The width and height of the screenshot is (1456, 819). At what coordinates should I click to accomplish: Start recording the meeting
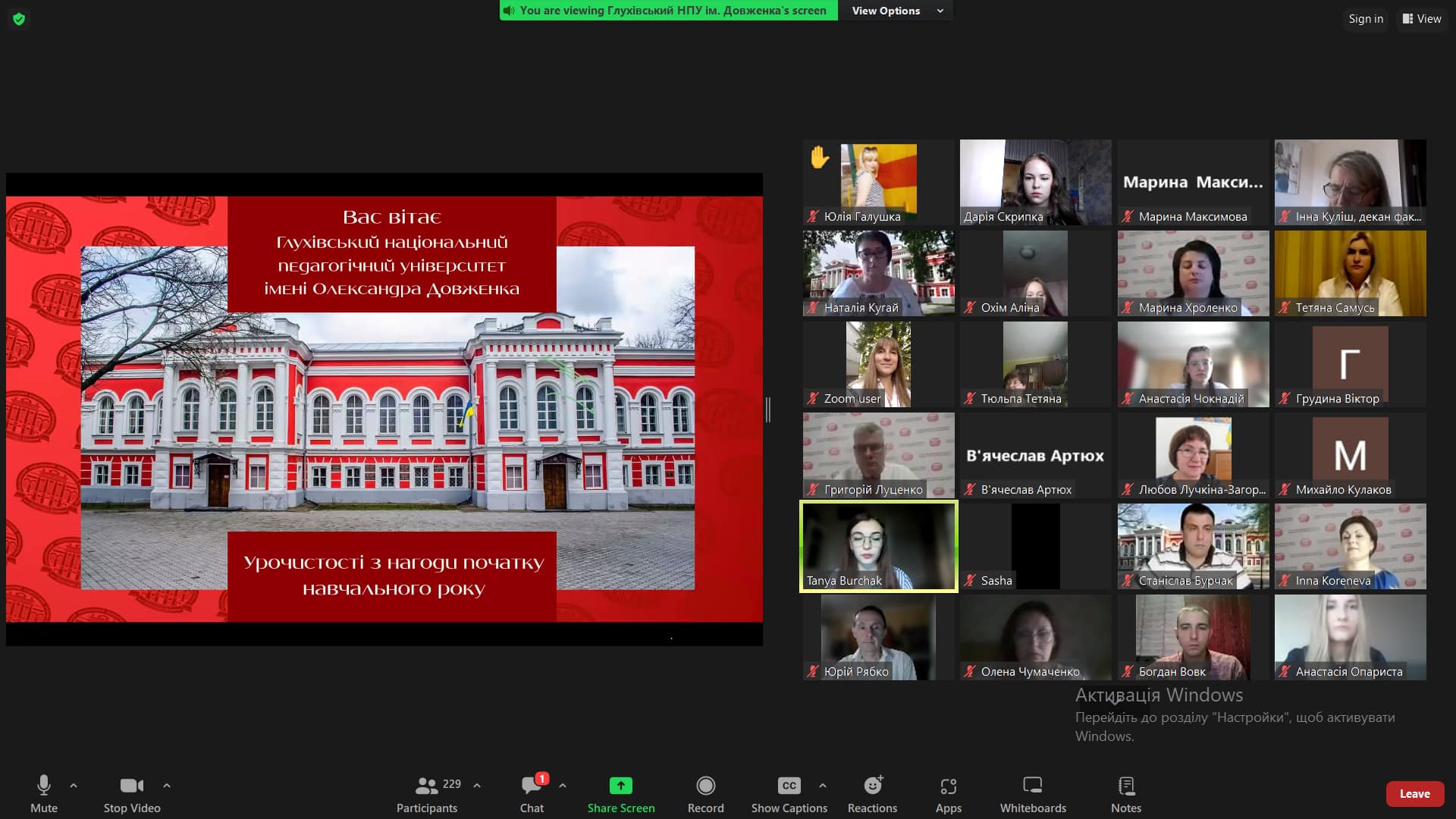click(706, 793)
